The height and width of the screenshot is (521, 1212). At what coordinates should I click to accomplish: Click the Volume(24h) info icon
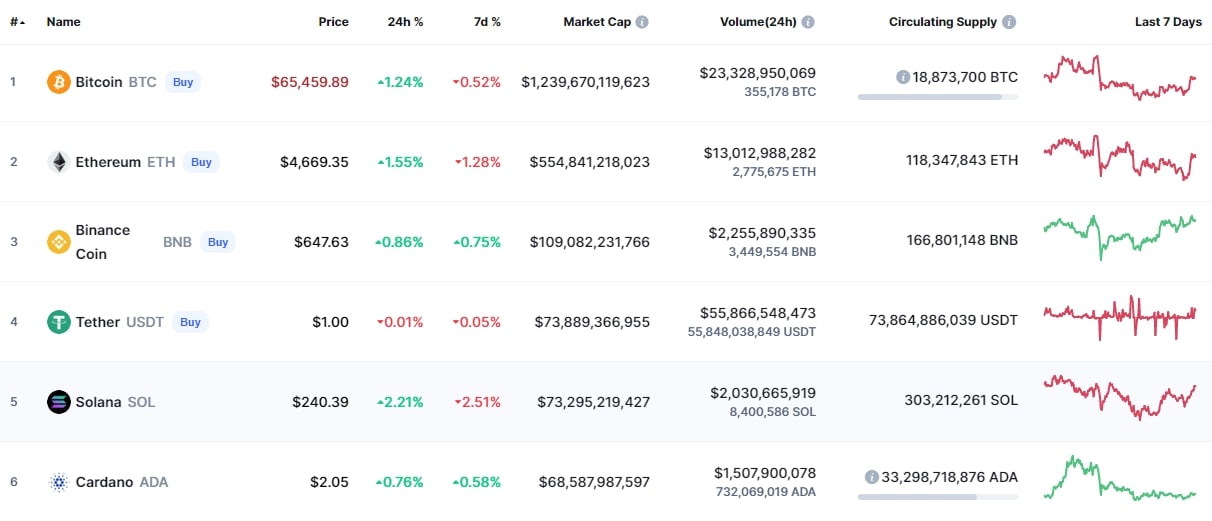808,22
